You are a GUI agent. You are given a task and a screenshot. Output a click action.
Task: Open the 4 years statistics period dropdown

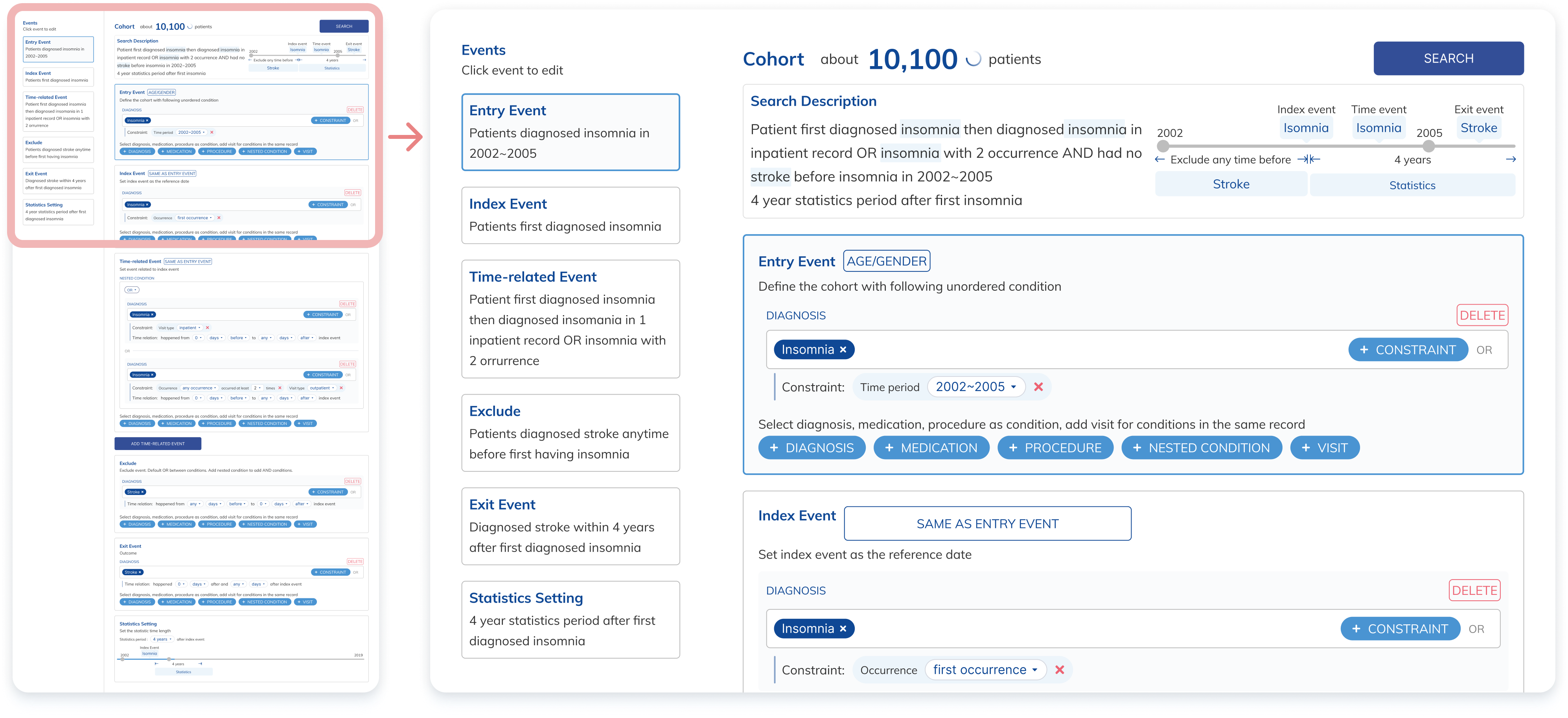point(162,639)
